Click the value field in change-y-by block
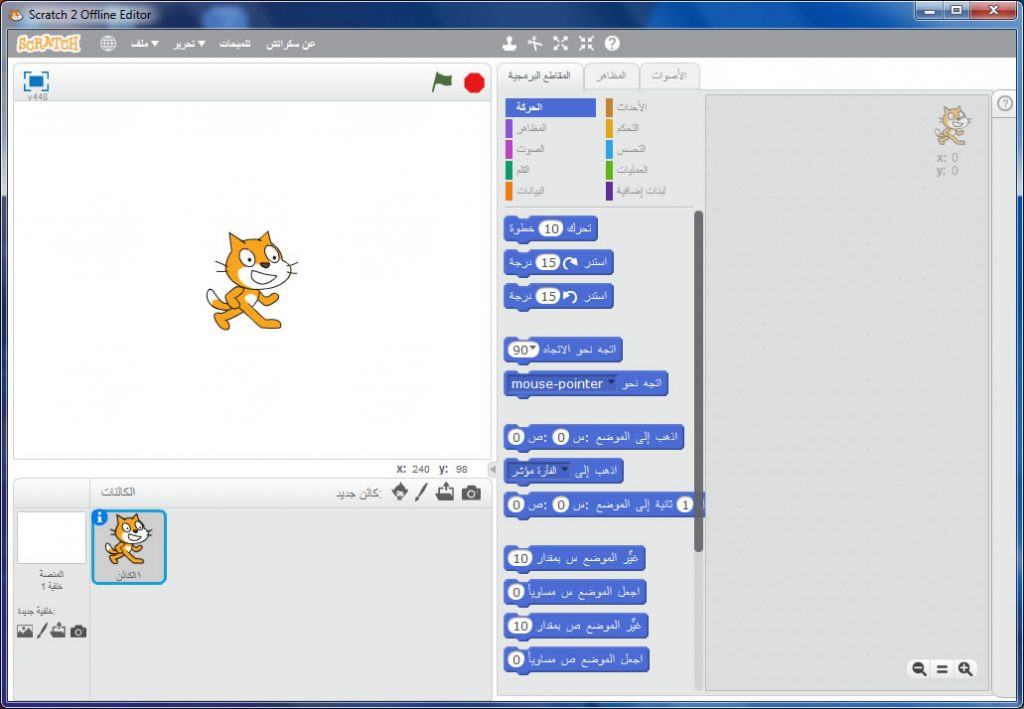 [520, 626]
